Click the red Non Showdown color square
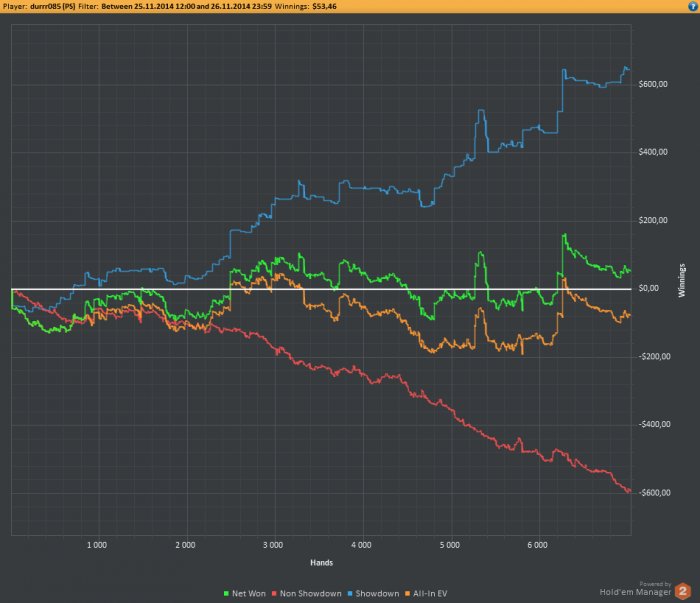 coord(274,594)
